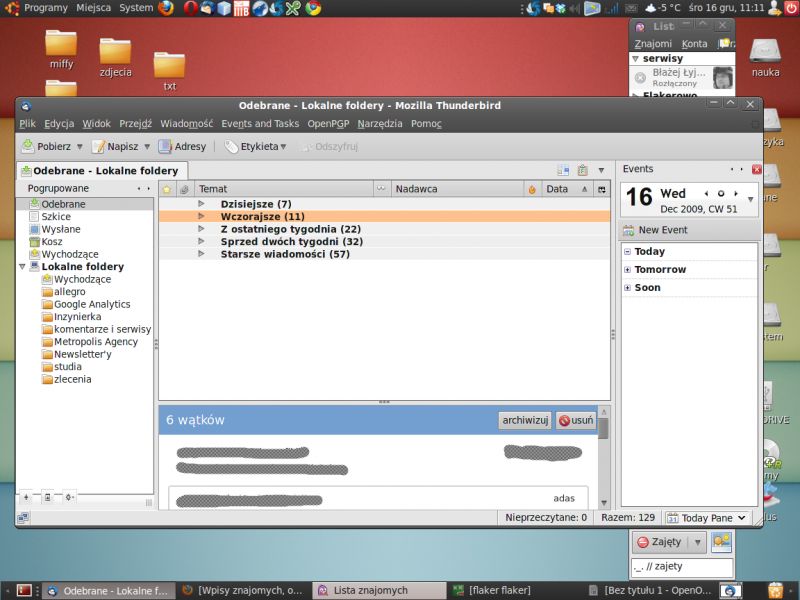The image size is (800, 600).
Task: Select the Kosz trash folder
Action: point(46,241)
